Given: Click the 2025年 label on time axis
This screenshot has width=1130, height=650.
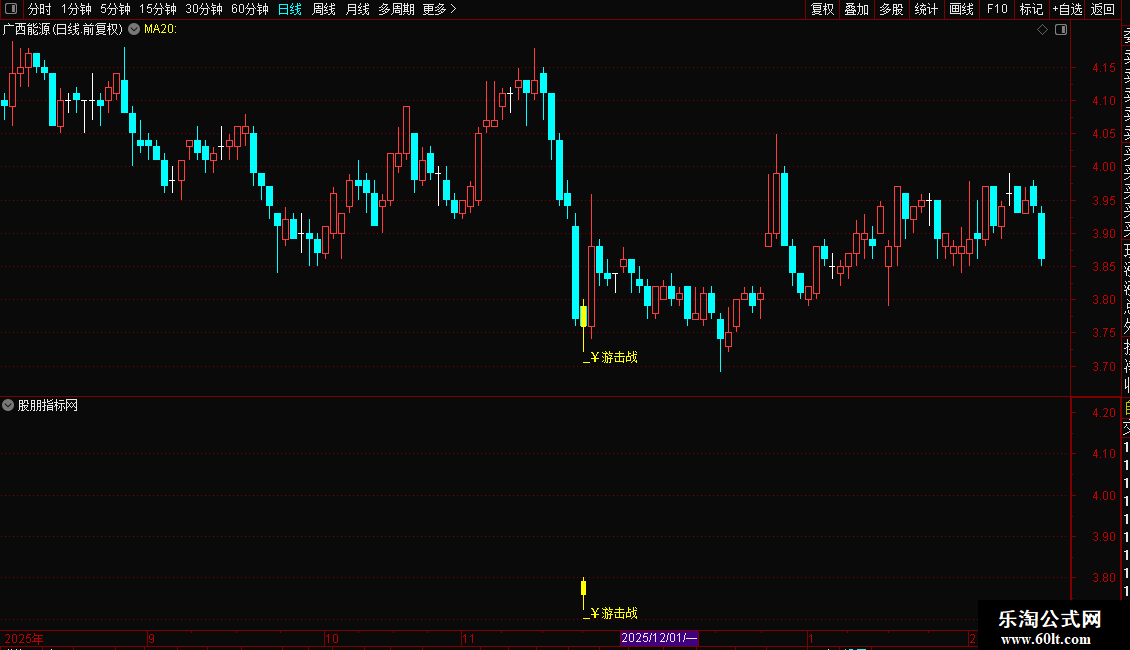Looking at the screenshot, I should coord(24,638).
